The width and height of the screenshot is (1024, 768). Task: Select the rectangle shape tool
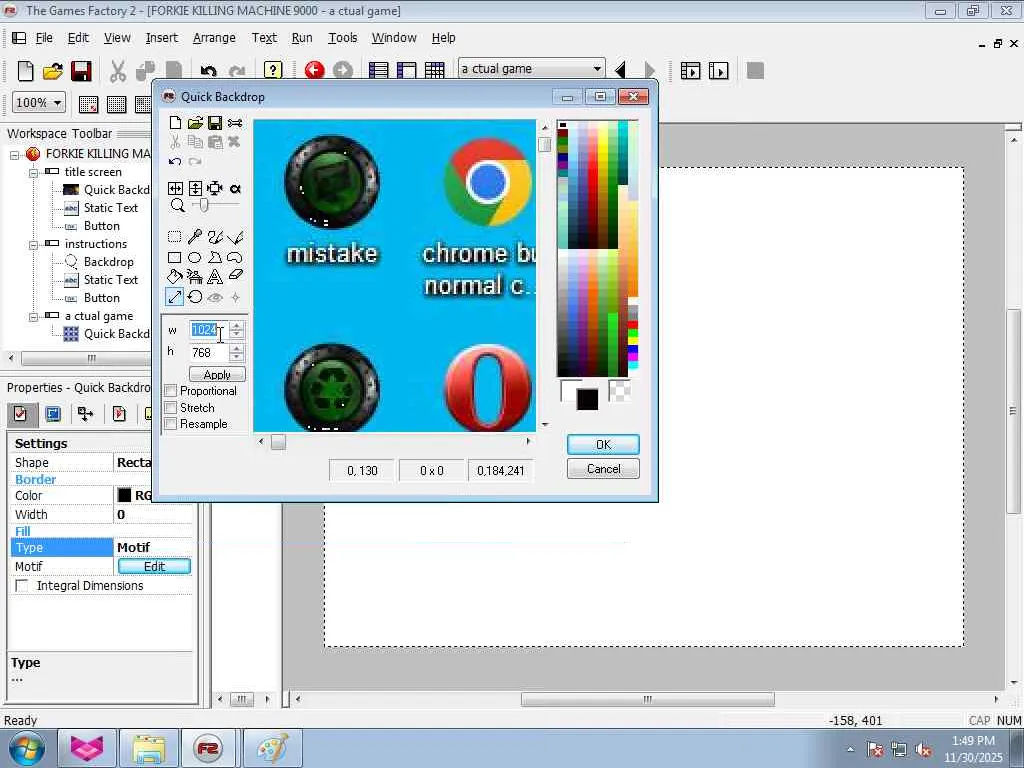[174, 257]
